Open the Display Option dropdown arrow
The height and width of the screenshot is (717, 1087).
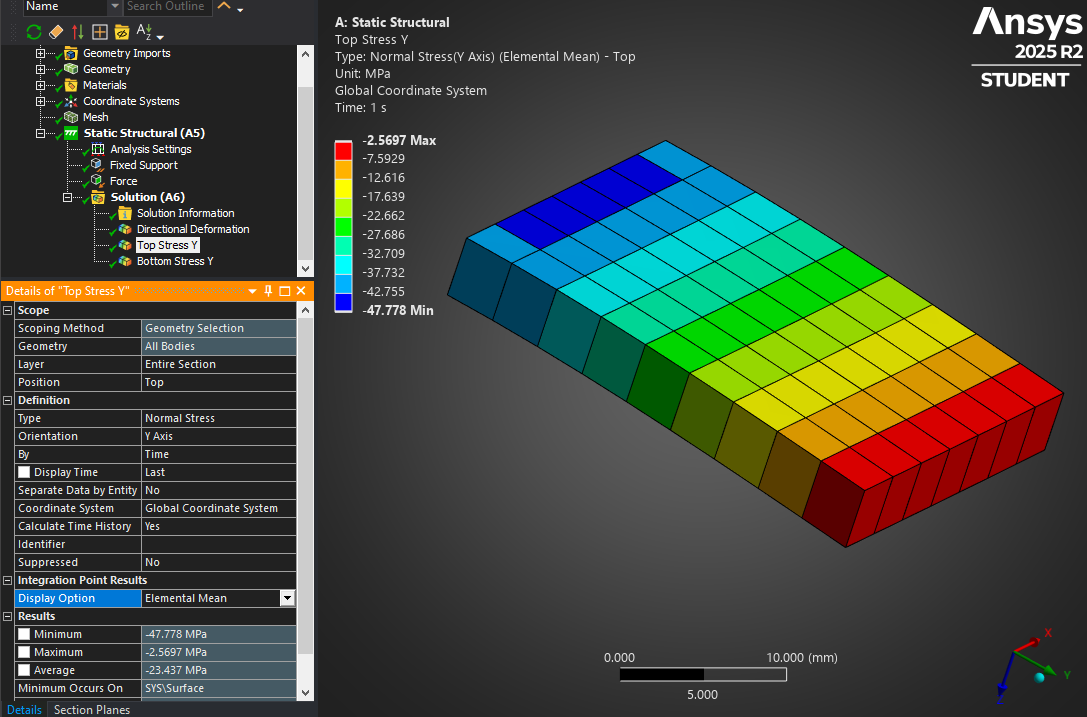pyautogui.click(x=287, y=598)
